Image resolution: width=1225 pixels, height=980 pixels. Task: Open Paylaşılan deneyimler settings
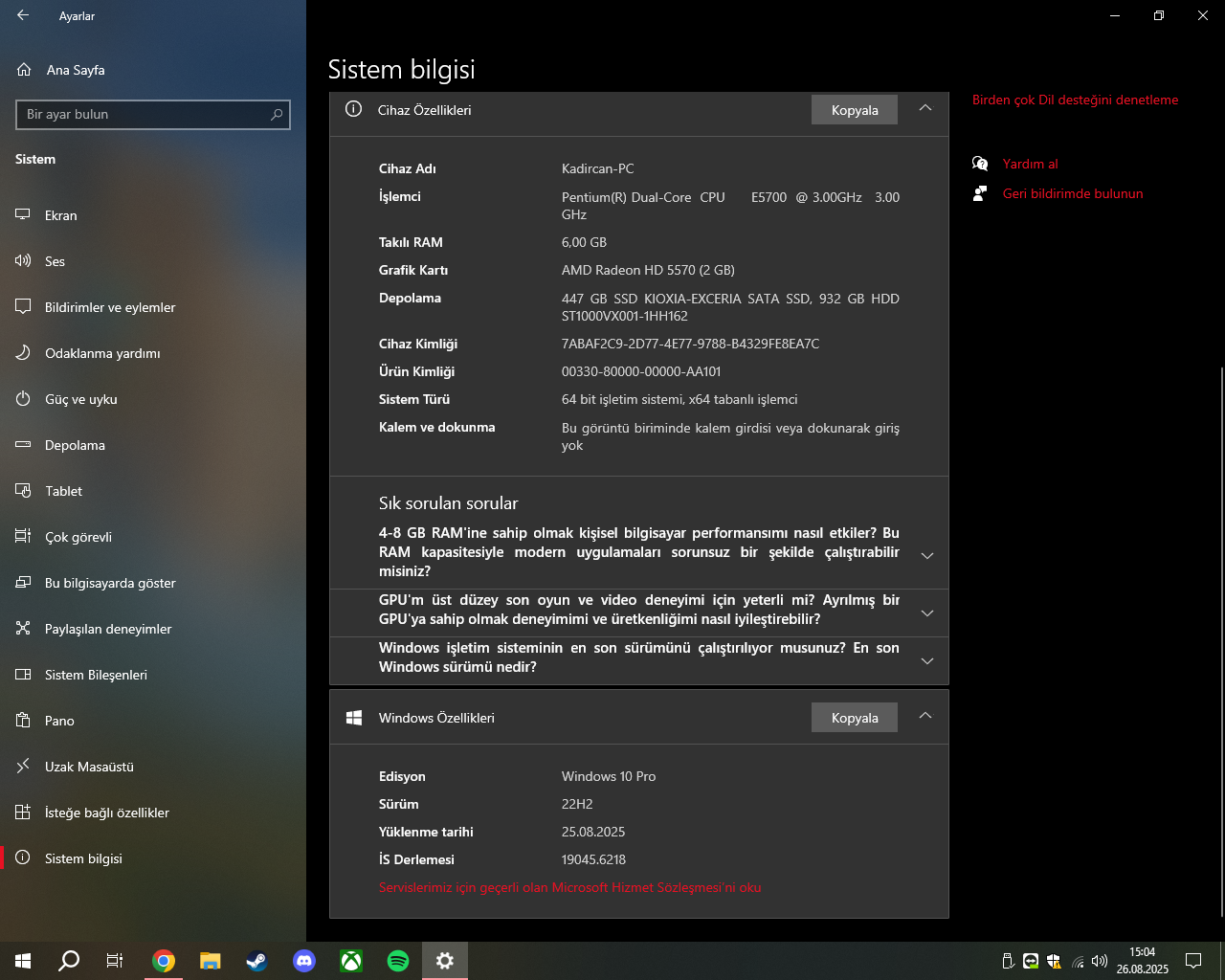(x=153, y=629)
